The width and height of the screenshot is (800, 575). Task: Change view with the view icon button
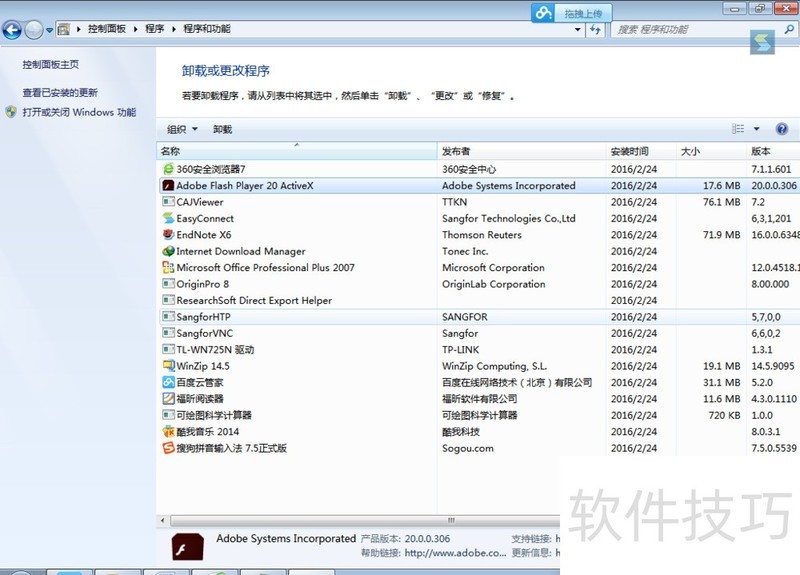point(738,129)
